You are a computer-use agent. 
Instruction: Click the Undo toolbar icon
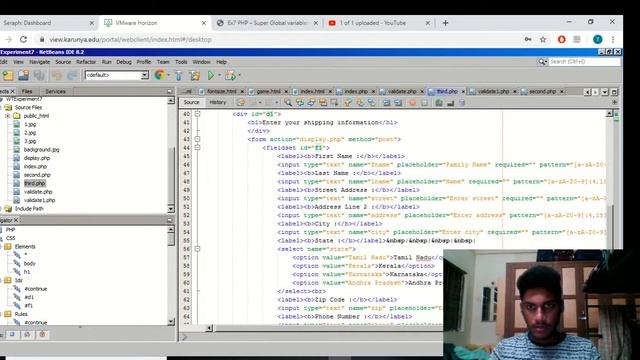[x=57, y=75]
